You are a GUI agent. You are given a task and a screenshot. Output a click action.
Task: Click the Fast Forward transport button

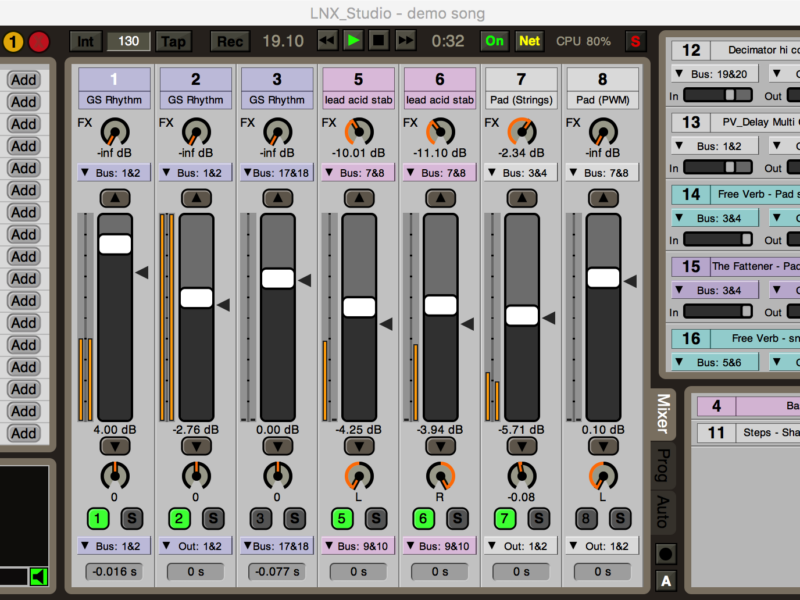405,41
